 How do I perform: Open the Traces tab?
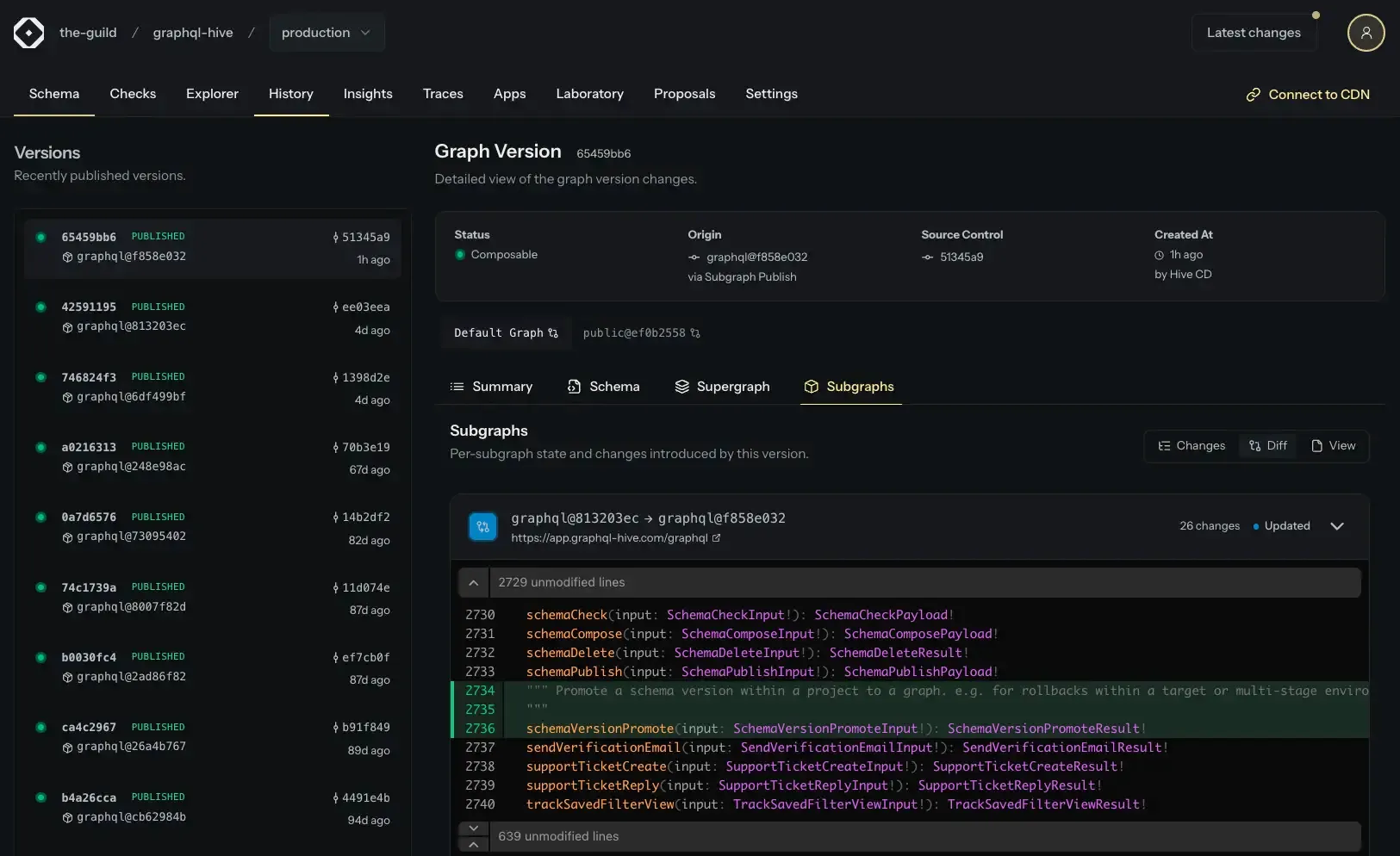(x=443, y=94)
